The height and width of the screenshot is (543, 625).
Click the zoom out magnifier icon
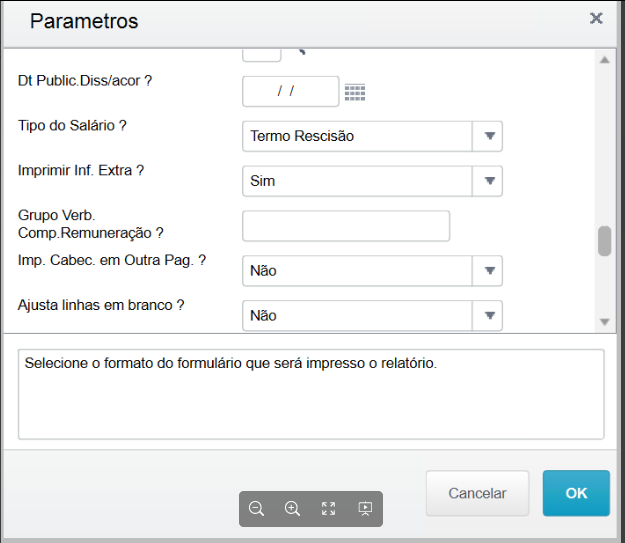click(256, 509)
